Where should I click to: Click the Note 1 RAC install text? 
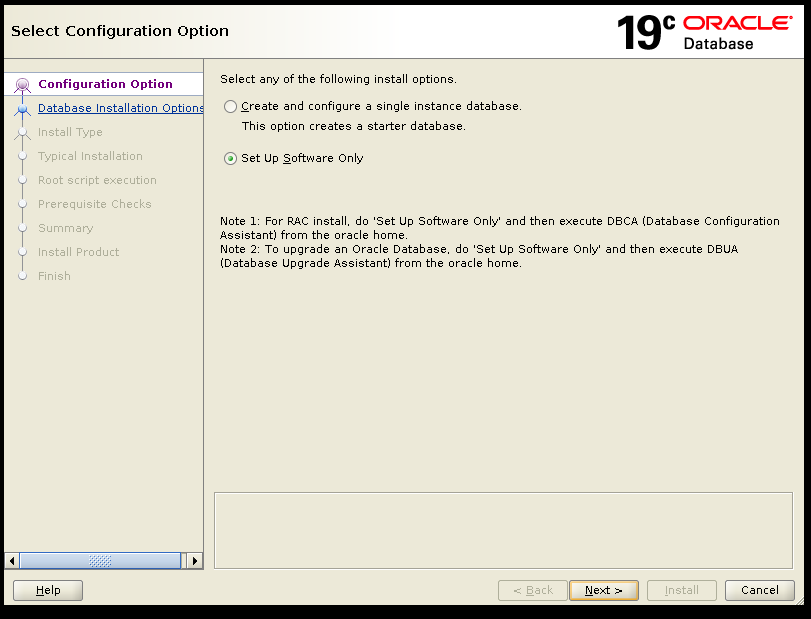(500, 228)
